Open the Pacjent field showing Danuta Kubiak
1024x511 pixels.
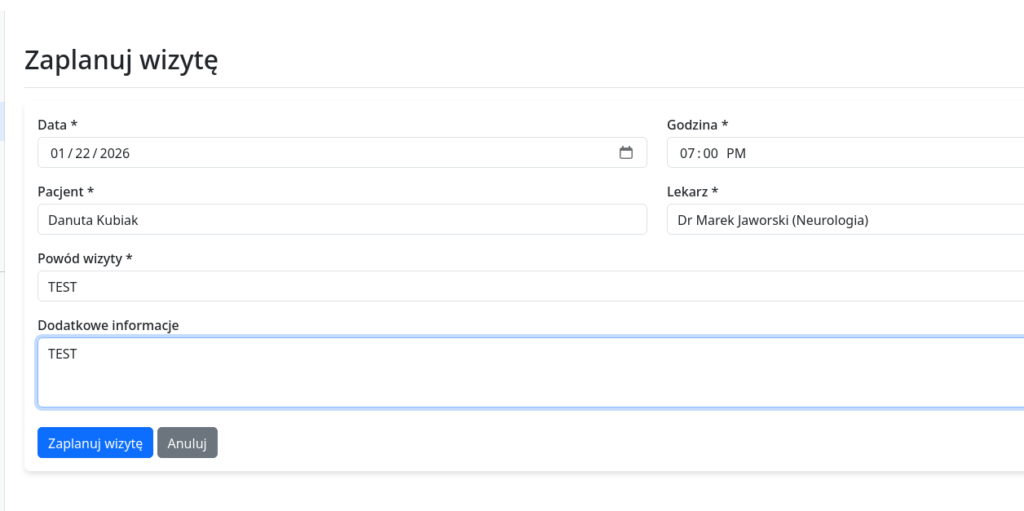click(342, 220)
